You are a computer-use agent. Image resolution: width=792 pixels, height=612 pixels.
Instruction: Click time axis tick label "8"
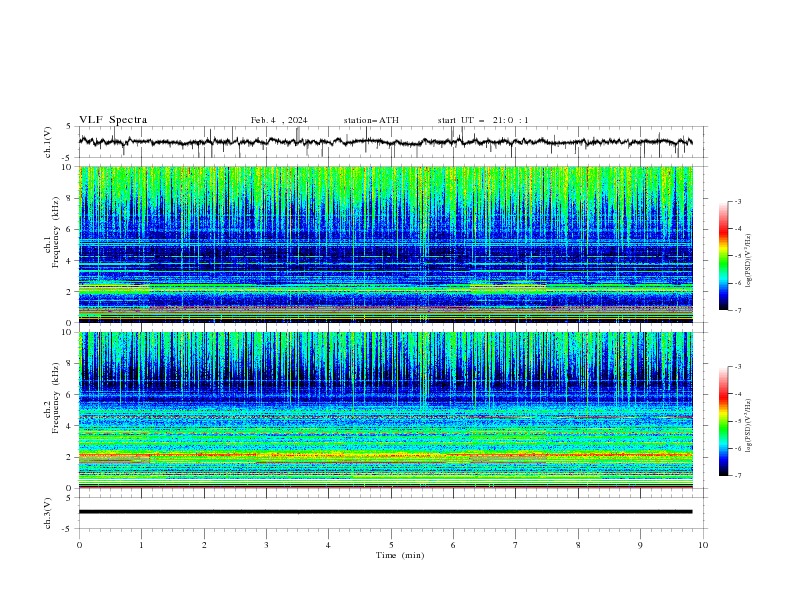[x=578, y=545]
